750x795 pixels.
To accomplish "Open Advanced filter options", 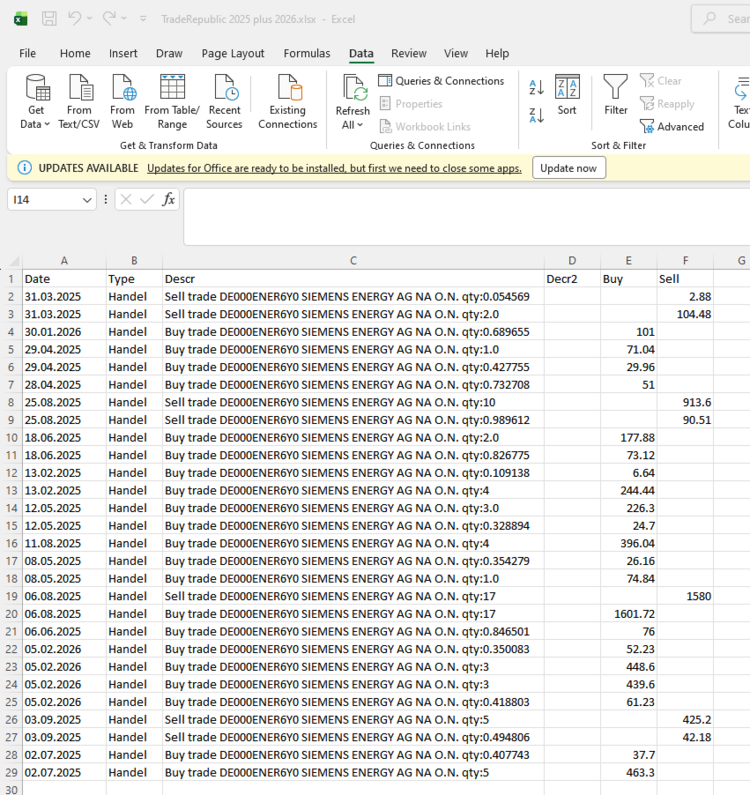I will click(671, 127).
